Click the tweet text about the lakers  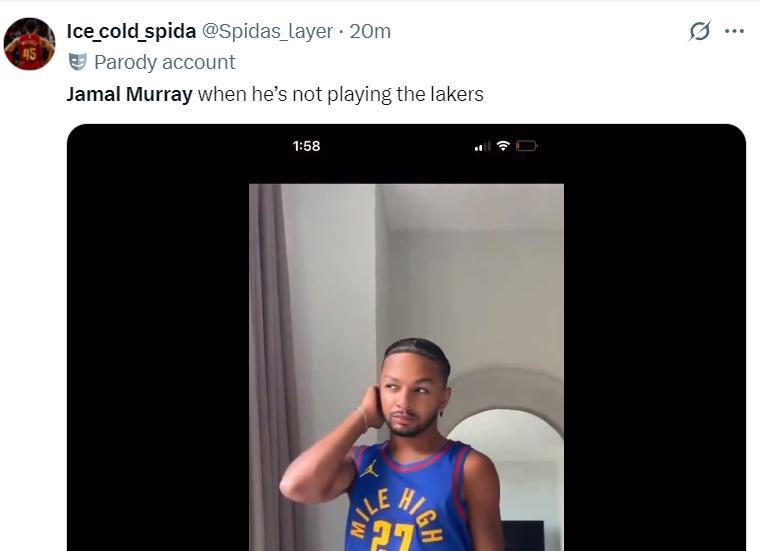340,95
